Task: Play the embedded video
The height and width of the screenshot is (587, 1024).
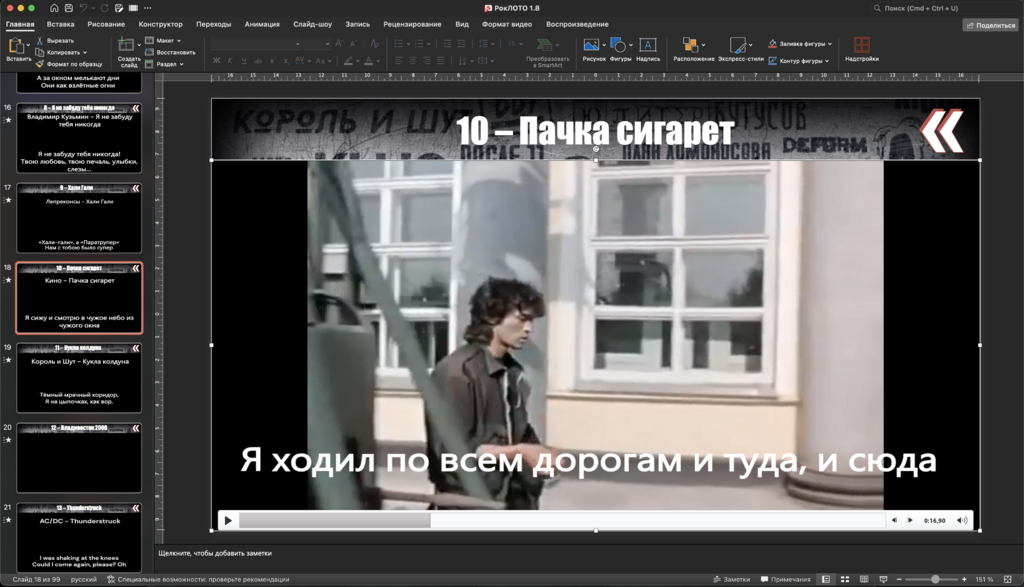Action: tap(228, 520)
